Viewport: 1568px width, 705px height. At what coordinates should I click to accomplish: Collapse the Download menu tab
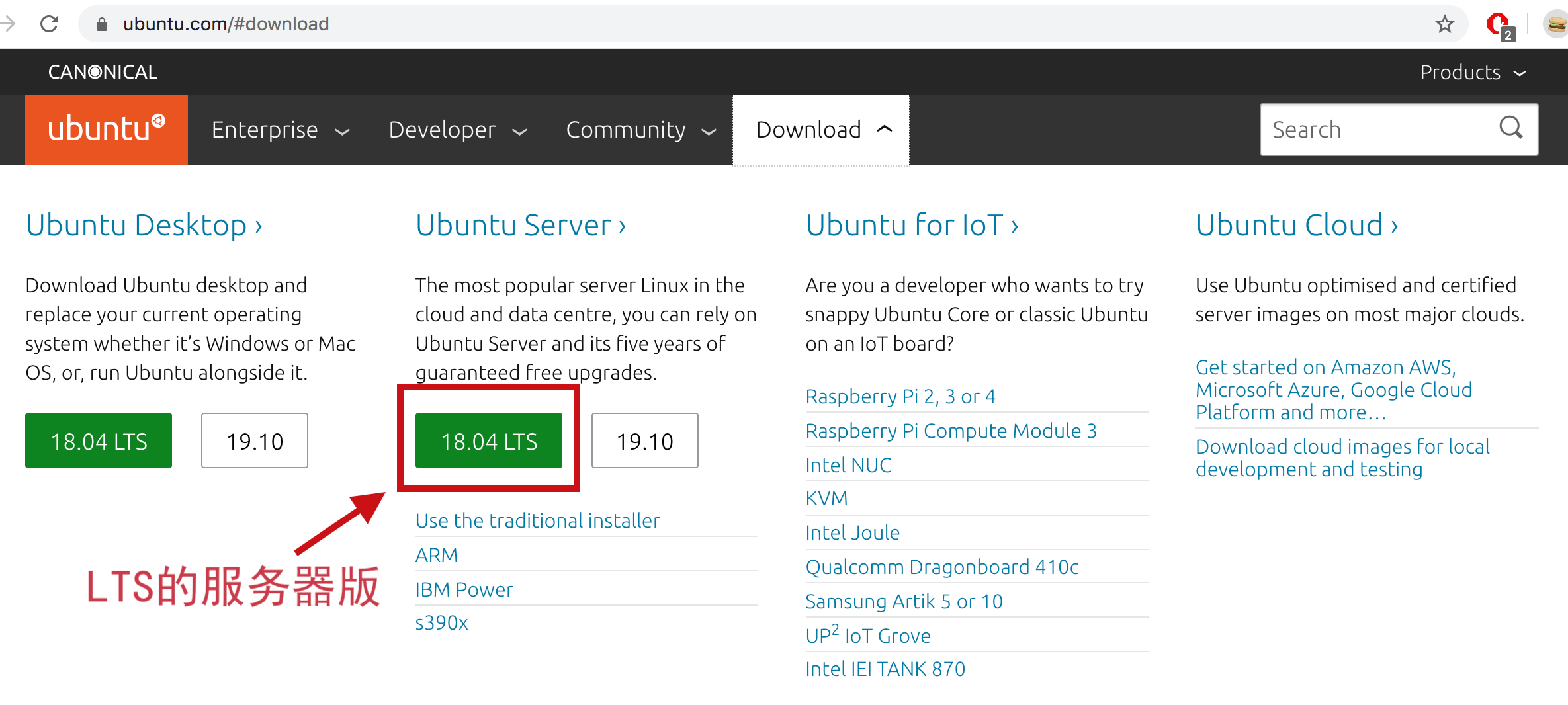(x=822, y=130)
